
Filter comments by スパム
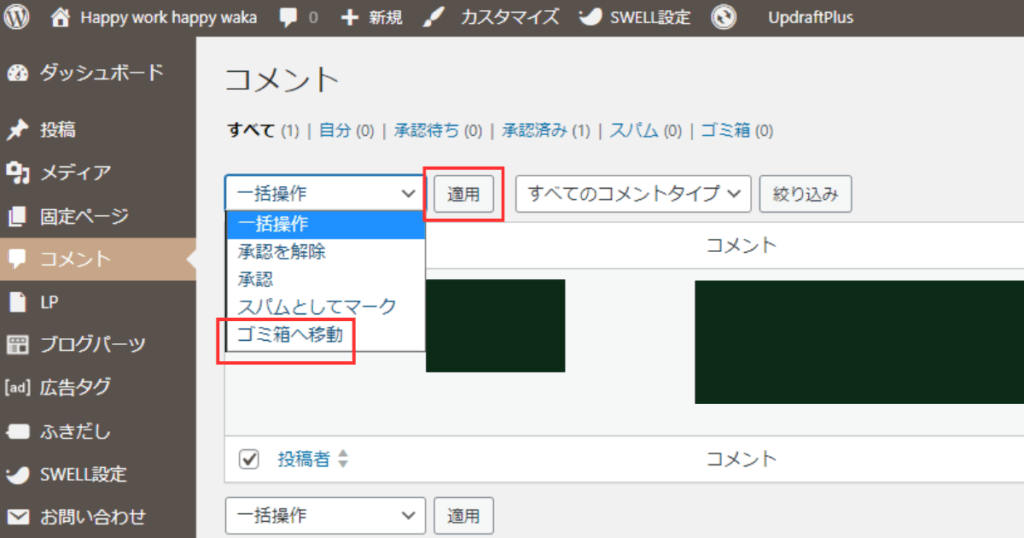pyautogui.click(x=634, y=131)
